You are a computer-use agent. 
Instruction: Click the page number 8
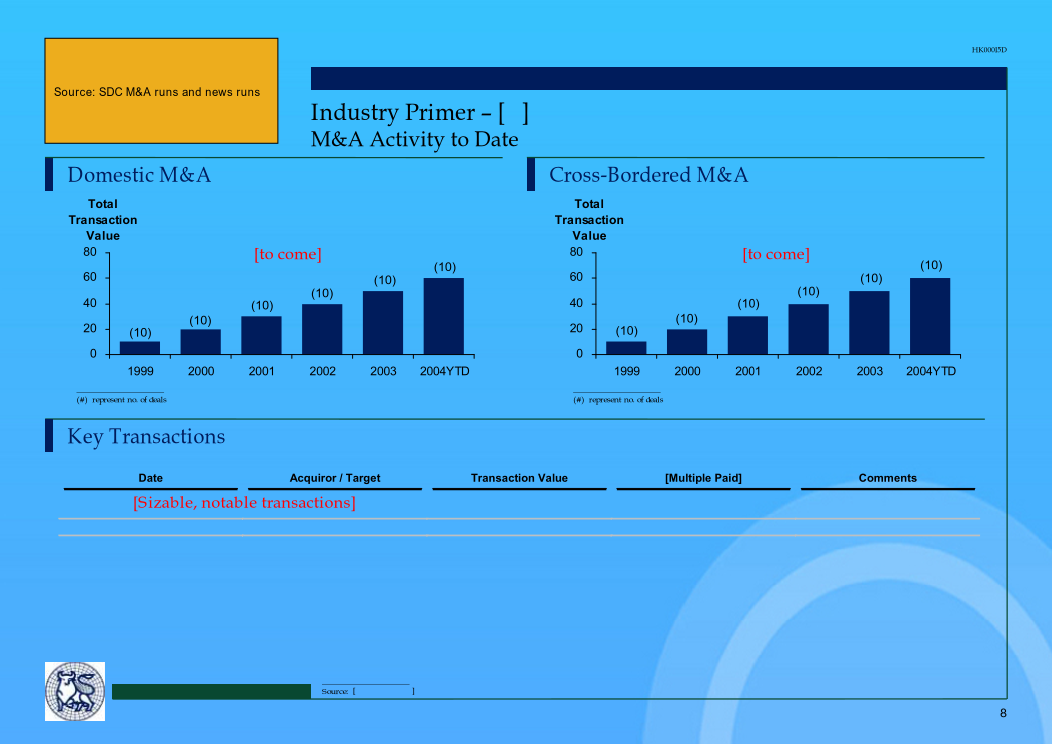click(x=1003, y=713)
